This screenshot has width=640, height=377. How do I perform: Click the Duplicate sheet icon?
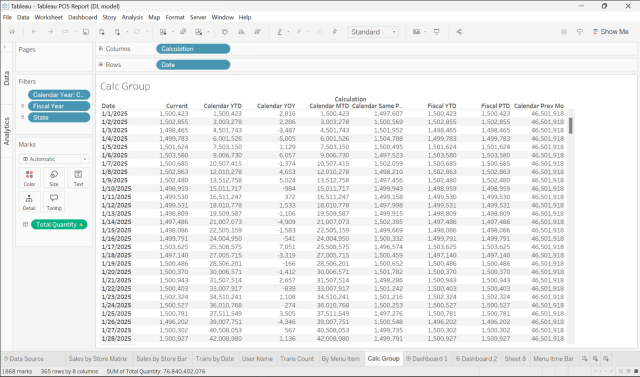tap(183, 32)
